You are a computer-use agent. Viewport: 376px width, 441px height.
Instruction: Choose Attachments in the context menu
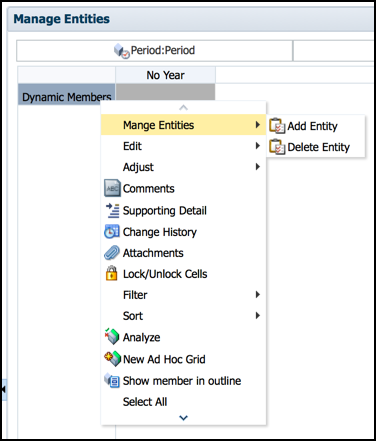[x=183, y=253]
